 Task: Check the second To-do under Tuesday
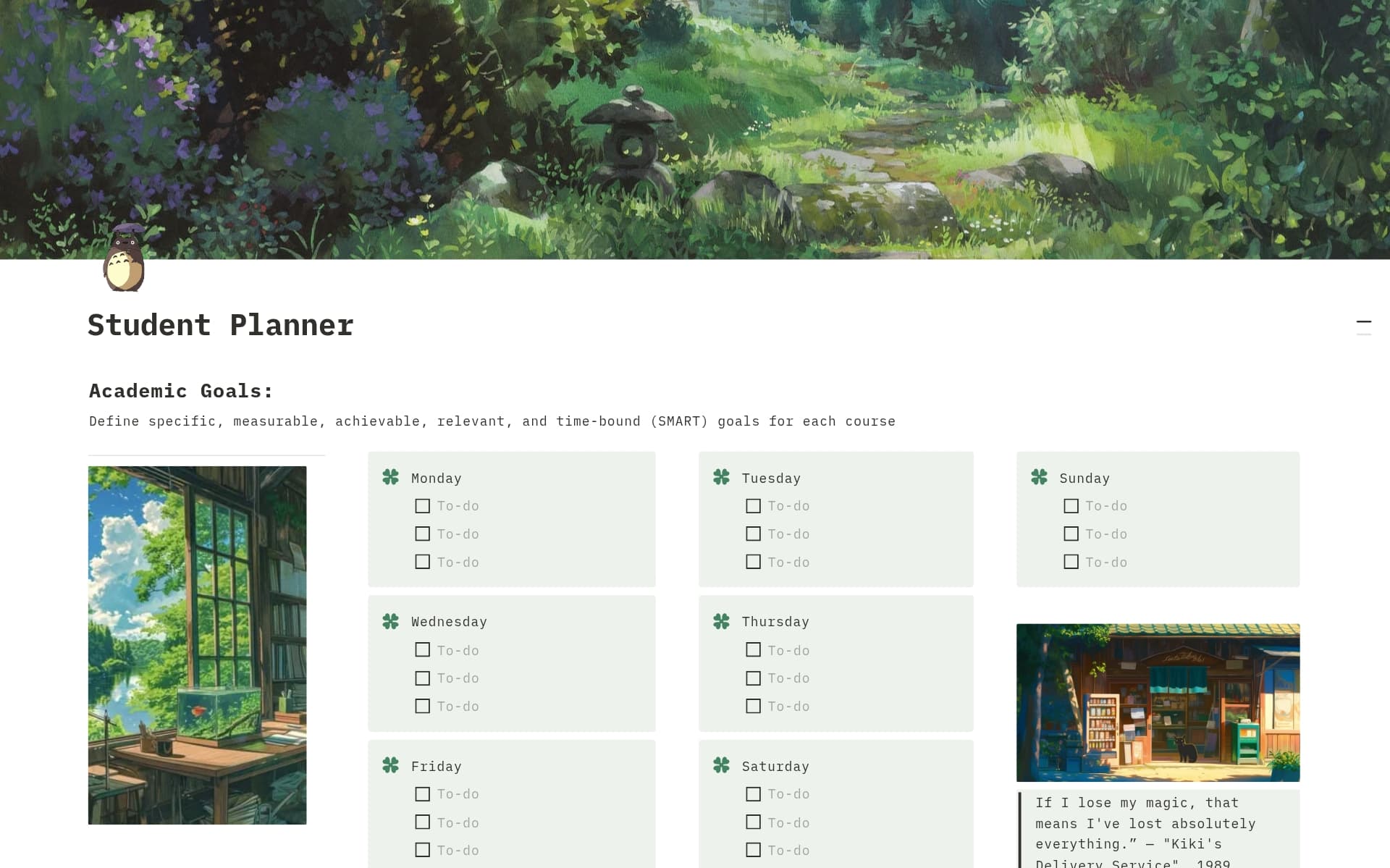point(753,534)
